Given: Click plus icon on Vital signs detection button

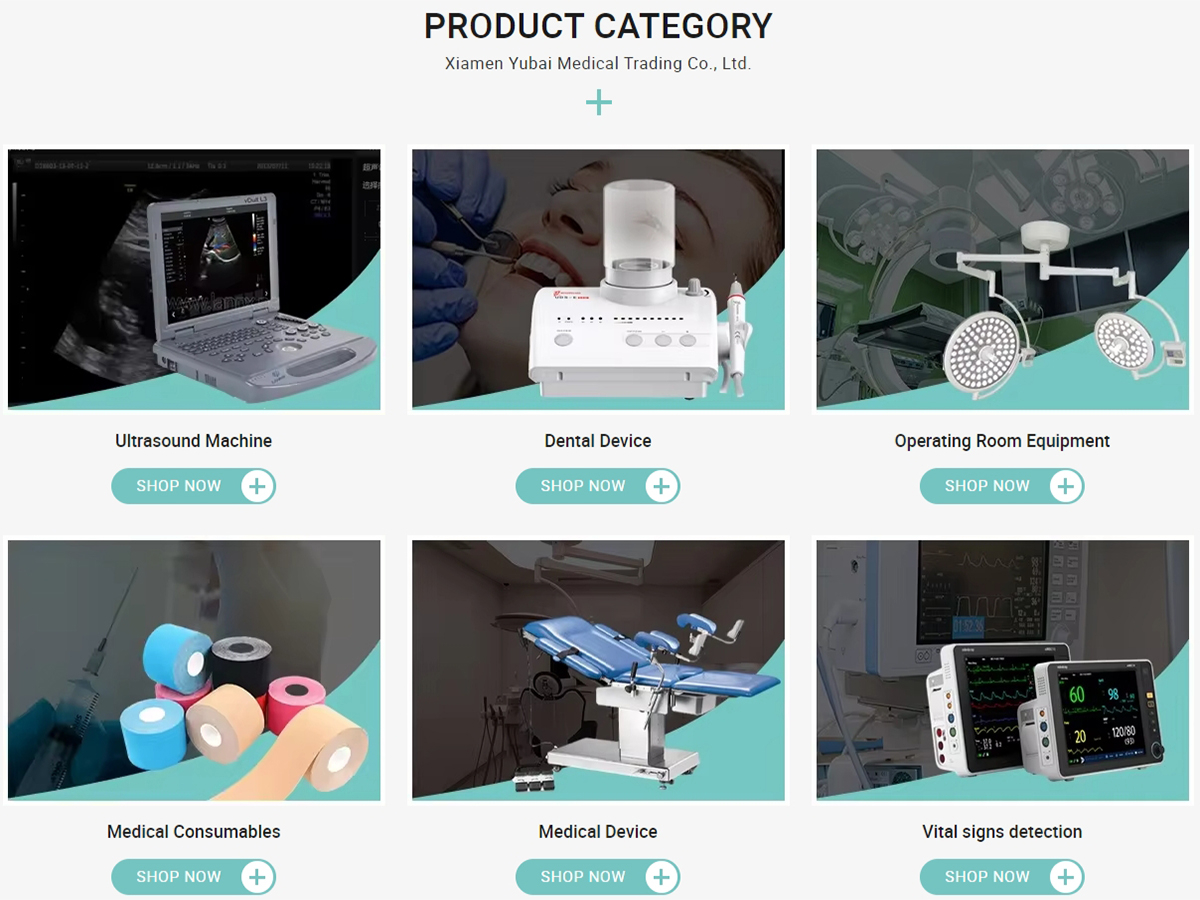Looking at the screenshot, I should [x=1066, y=877].
